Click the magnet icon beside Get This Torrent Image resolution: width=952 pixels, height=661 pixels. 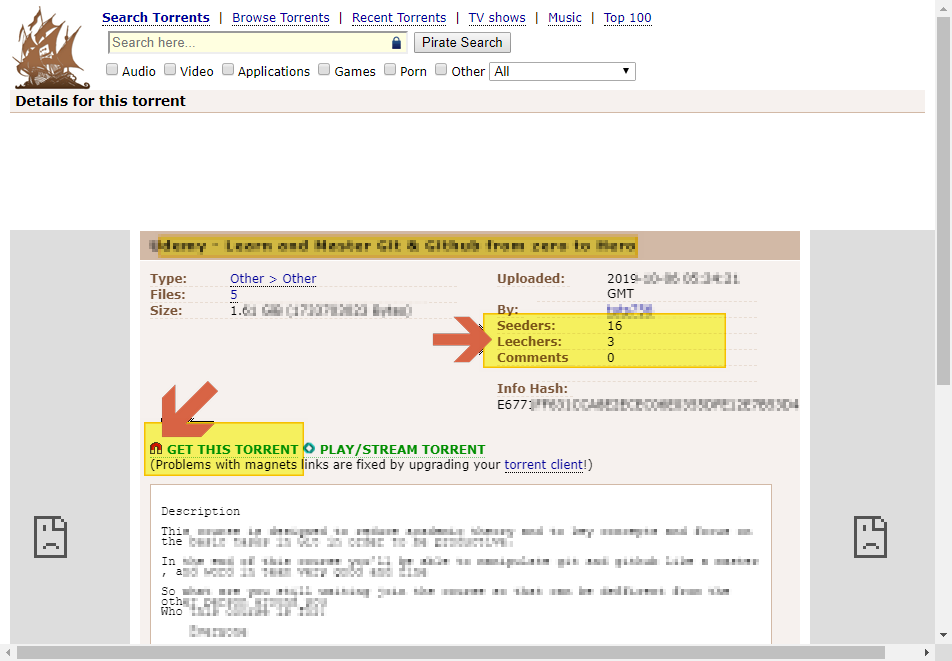tap(156, 449)
